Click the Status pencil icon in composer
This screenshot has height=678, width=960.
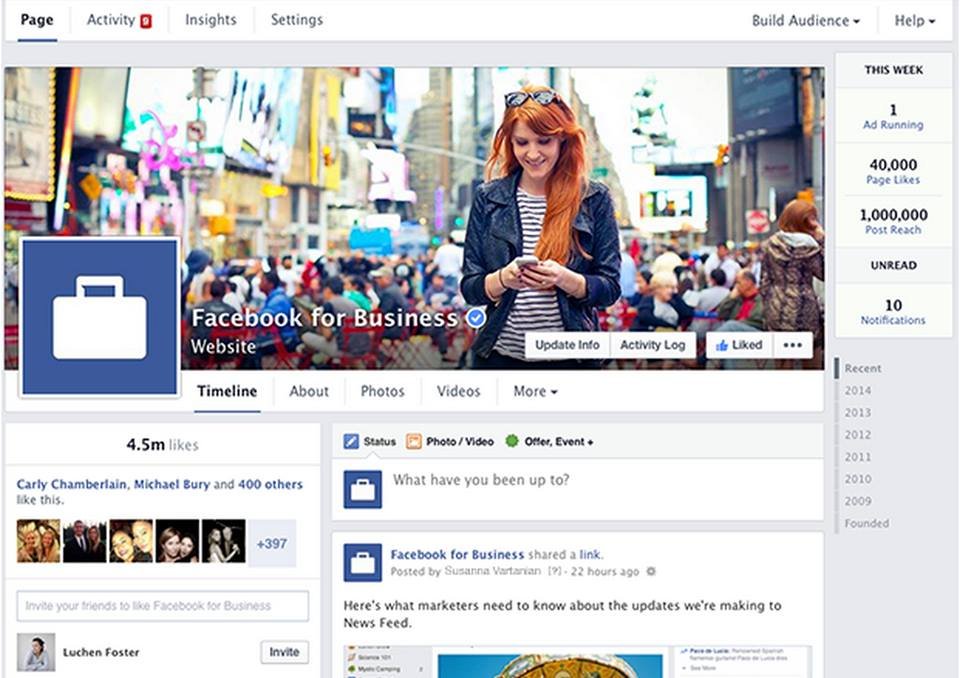click(351, 442)
